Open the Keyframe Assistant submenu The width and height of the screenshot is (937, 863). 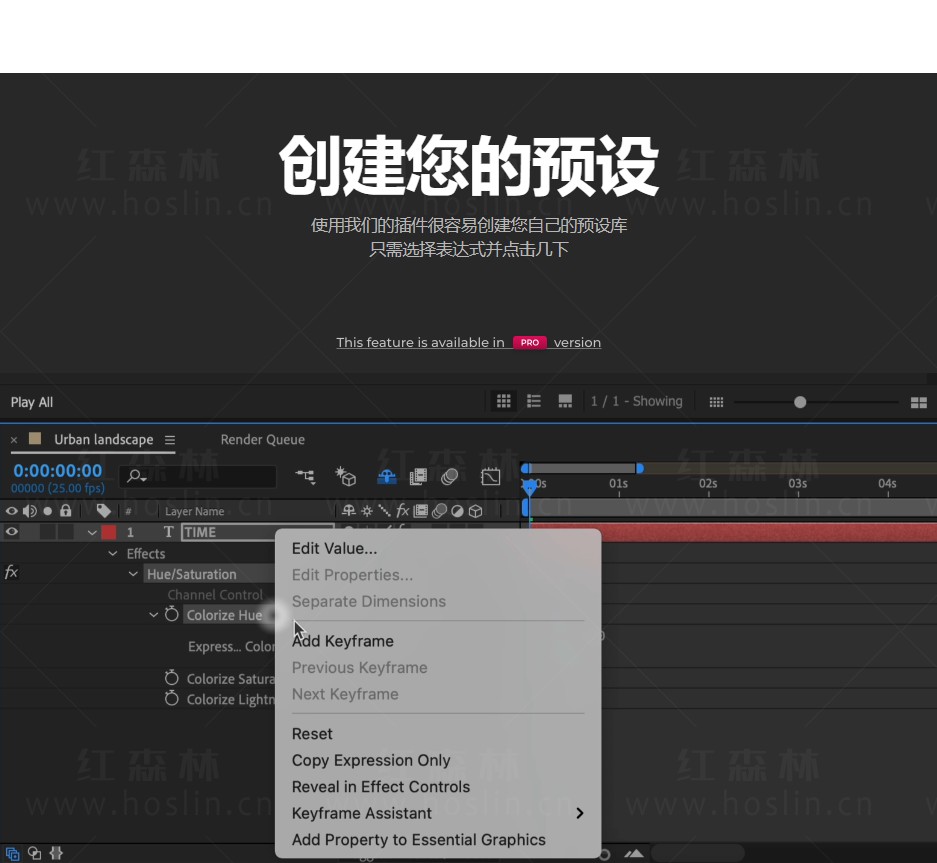pyautogui.click(x=437, y=813)
